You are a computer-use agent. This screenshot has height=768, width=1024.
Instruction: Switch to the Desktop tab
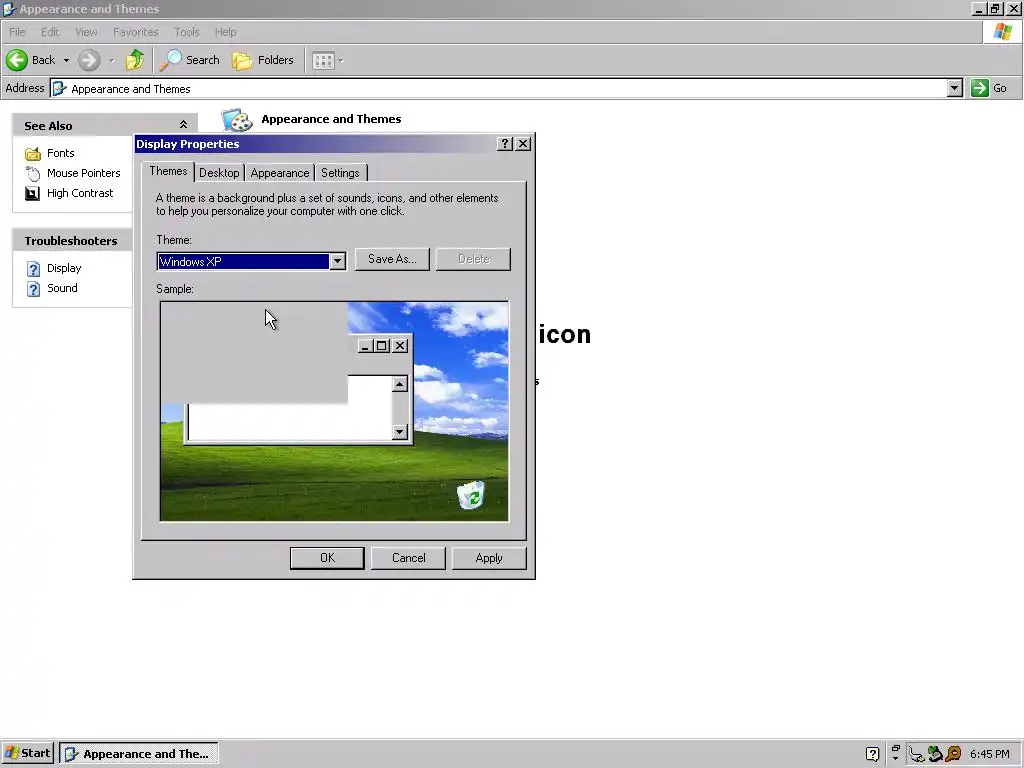(219, 173)
